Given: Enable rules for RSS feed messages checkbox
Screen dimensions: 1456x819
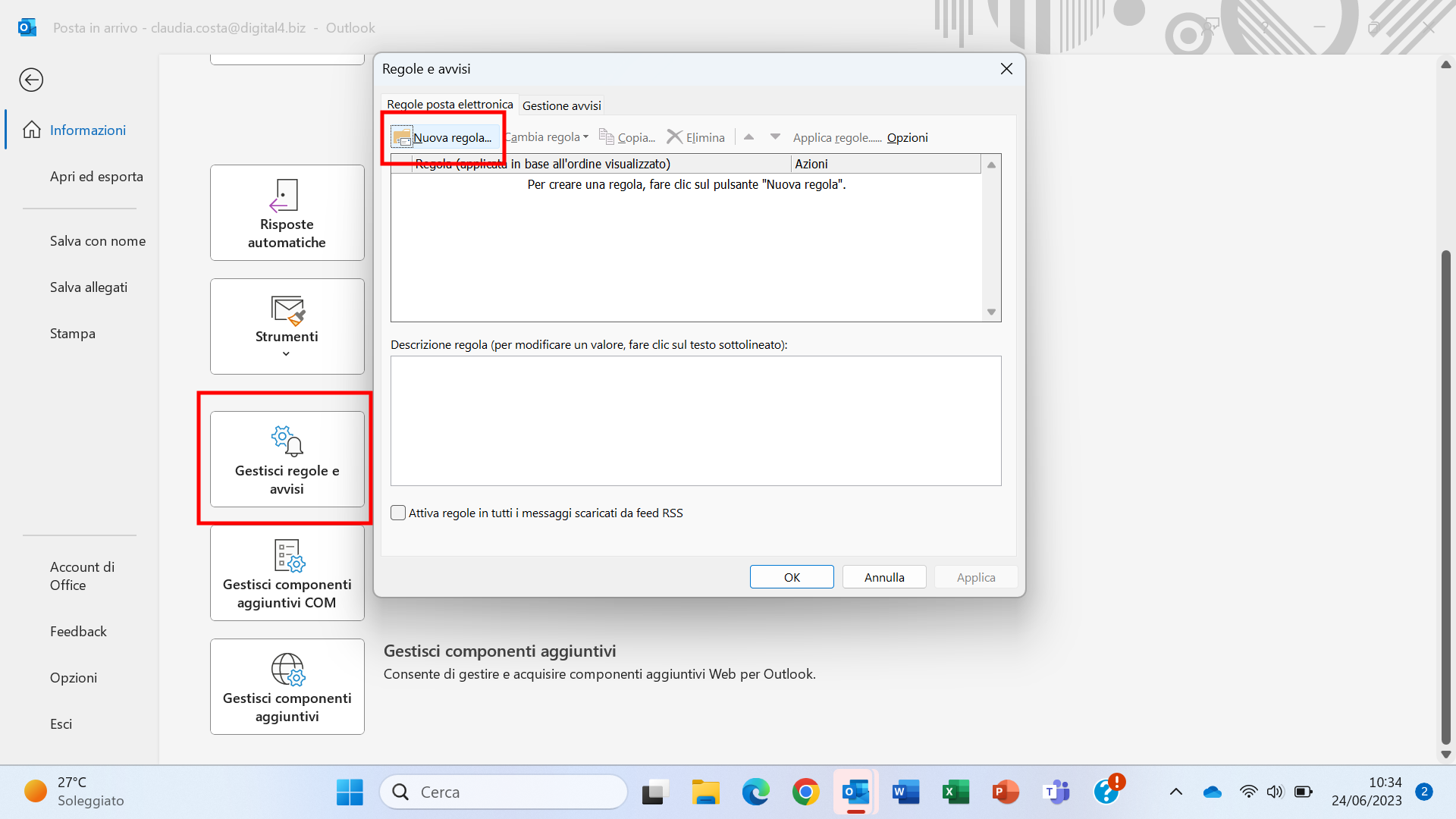Looking at the screenshot, I should 398,513.
